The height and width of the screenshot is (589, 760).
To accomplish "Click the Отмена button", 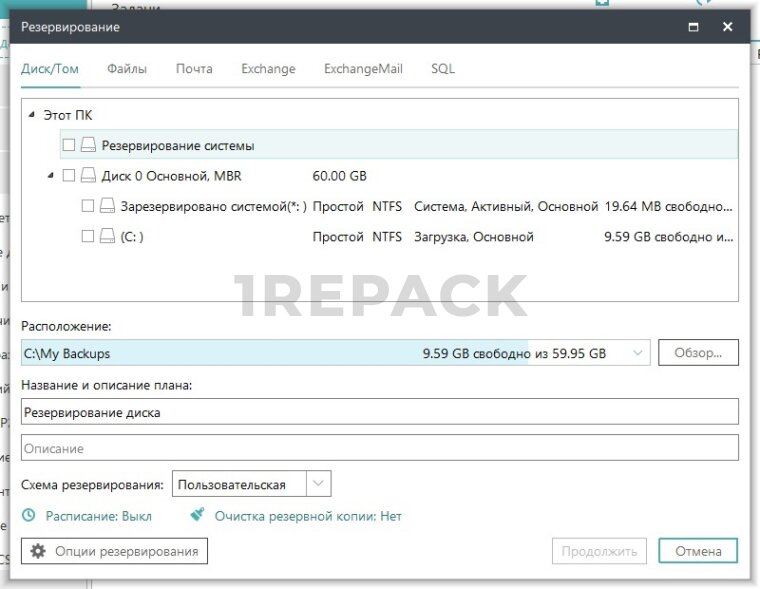I will [x=697, y=551].
